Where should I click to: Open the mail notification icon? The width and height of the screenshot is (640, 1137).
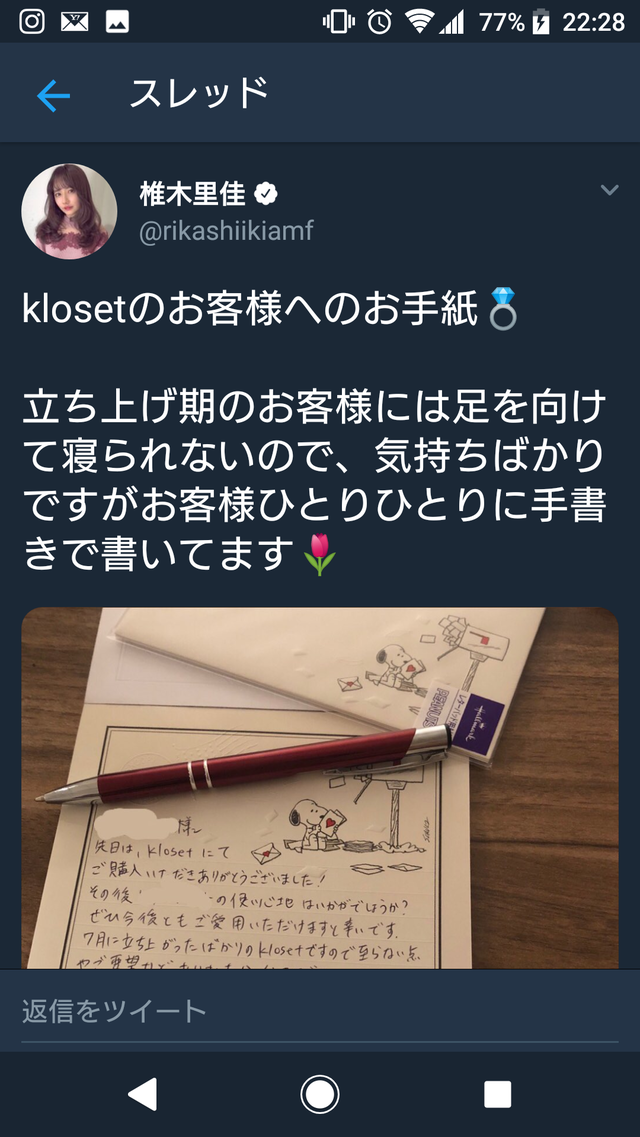75,22
